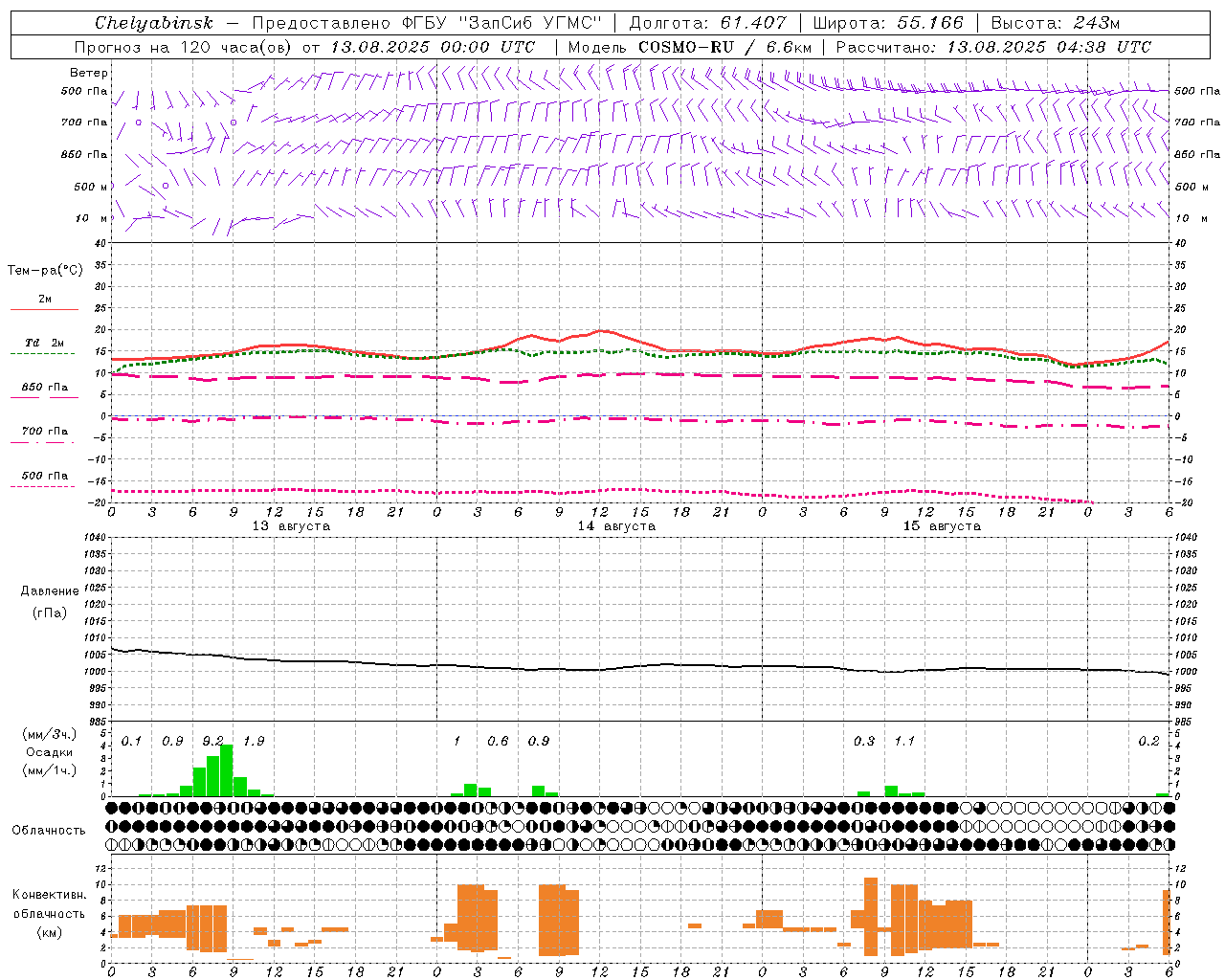Click the 9.2 precipitation total

[213, 741]
